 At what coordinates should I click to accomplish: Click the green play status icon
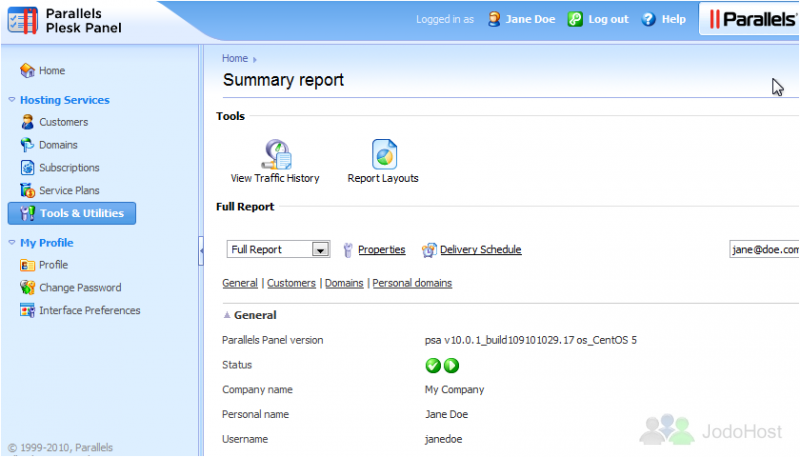click(x=452, y=365)
